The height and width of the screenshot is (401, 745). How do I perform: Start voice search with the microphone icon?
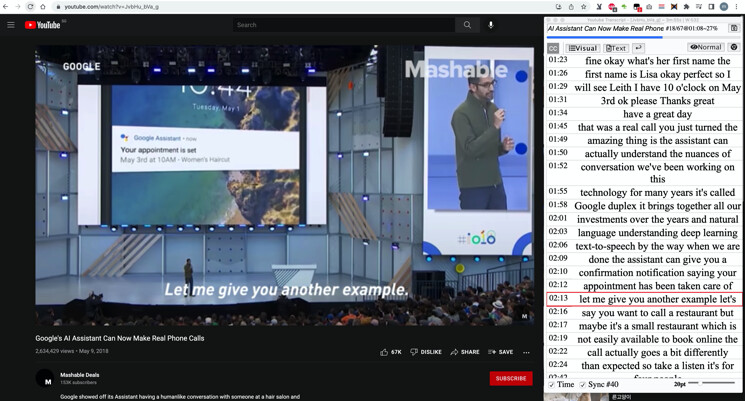click(491, 25)
